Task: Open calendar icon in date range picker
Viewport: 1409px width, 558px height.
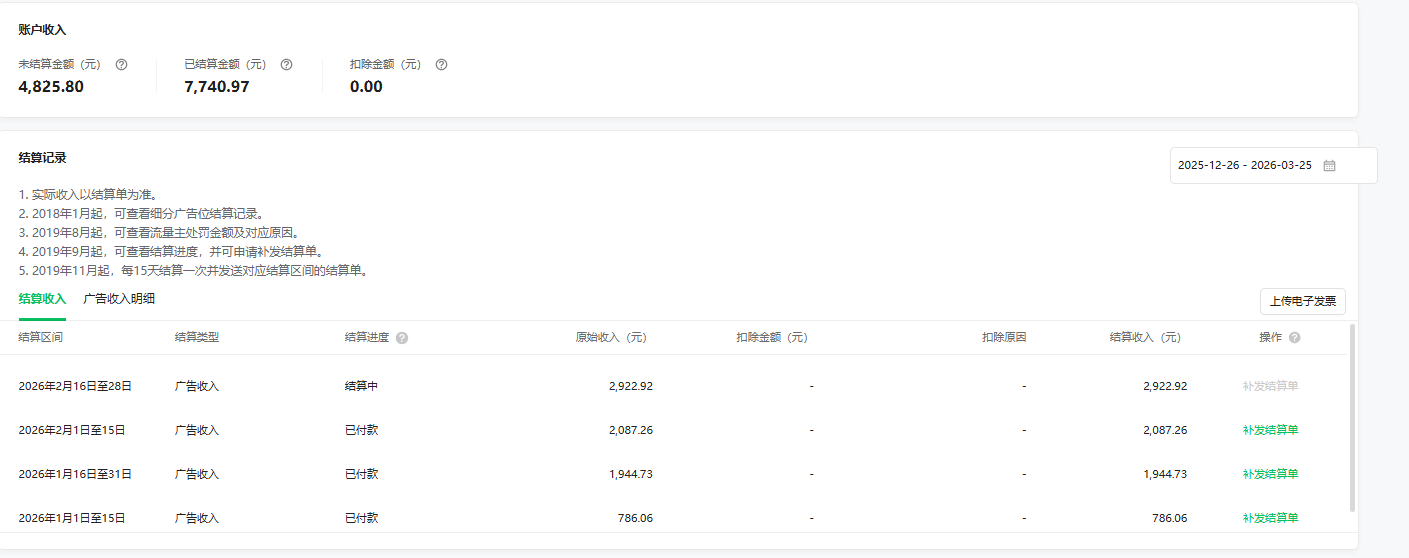Action: tap(1329, 166)
